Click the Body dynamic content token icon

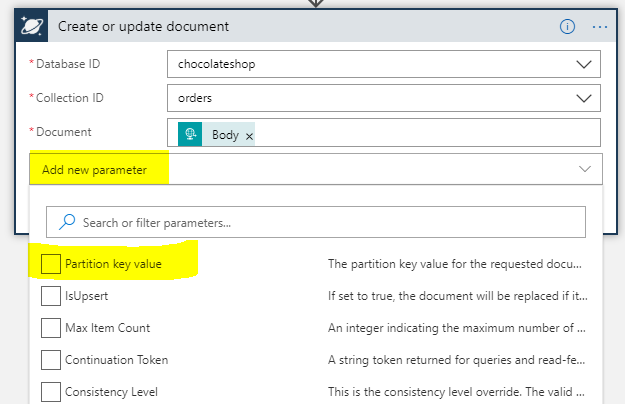[x=190, y=134]
